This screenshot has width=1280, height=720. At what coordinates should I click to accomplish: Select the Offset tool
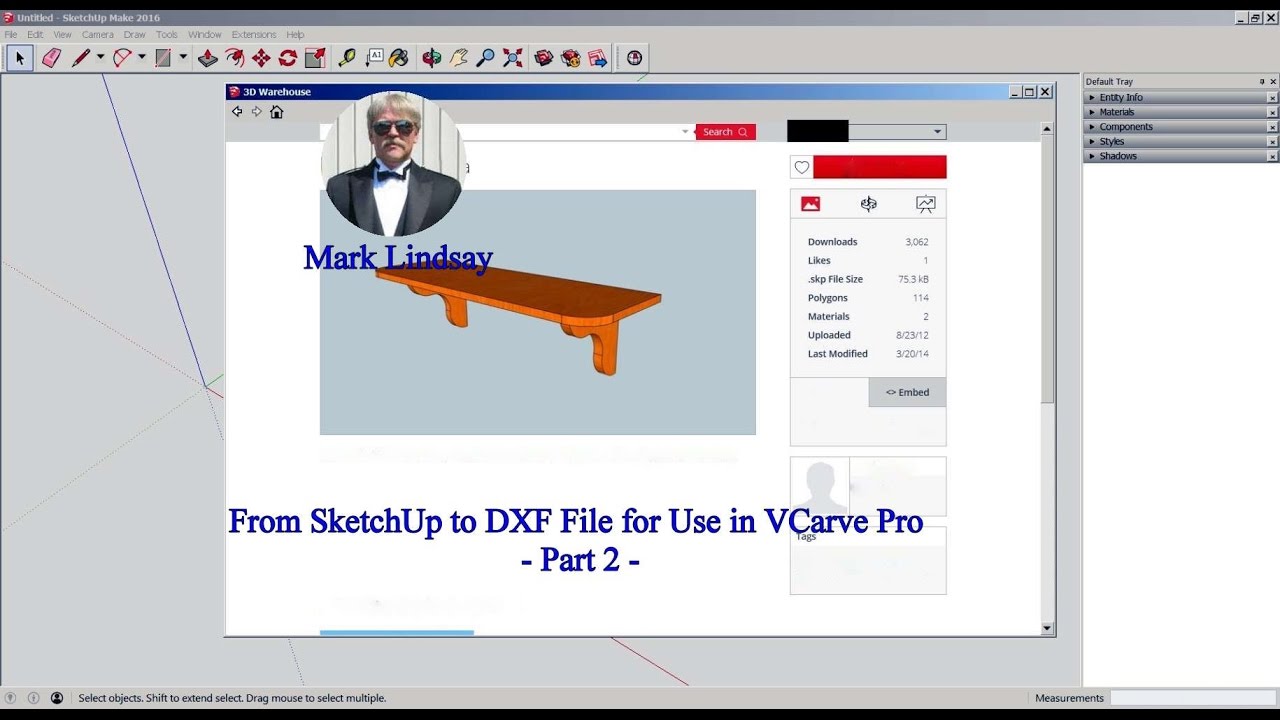tap(234, 58)
